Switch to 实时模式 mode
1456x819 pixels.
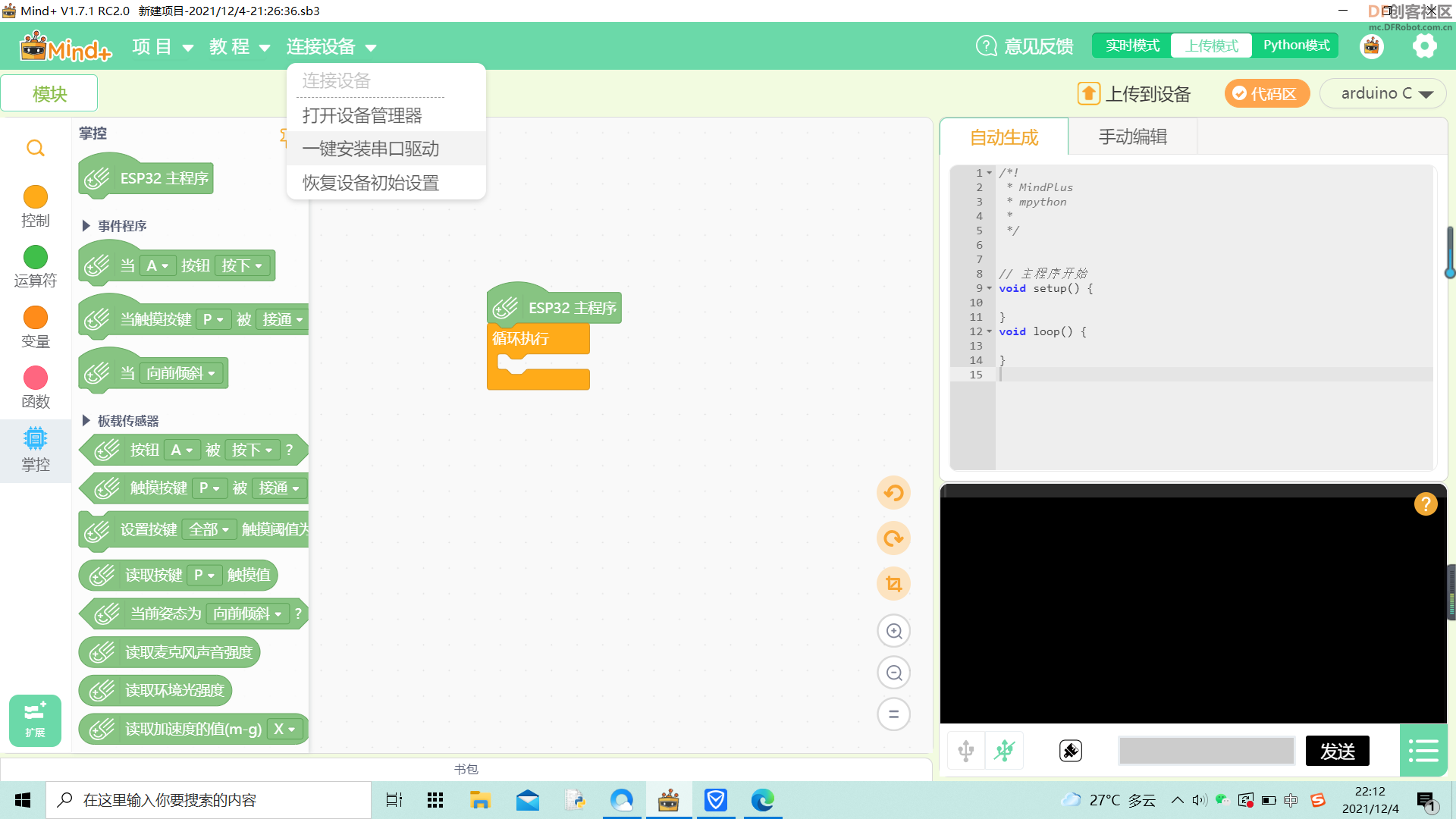[1132, 45]
